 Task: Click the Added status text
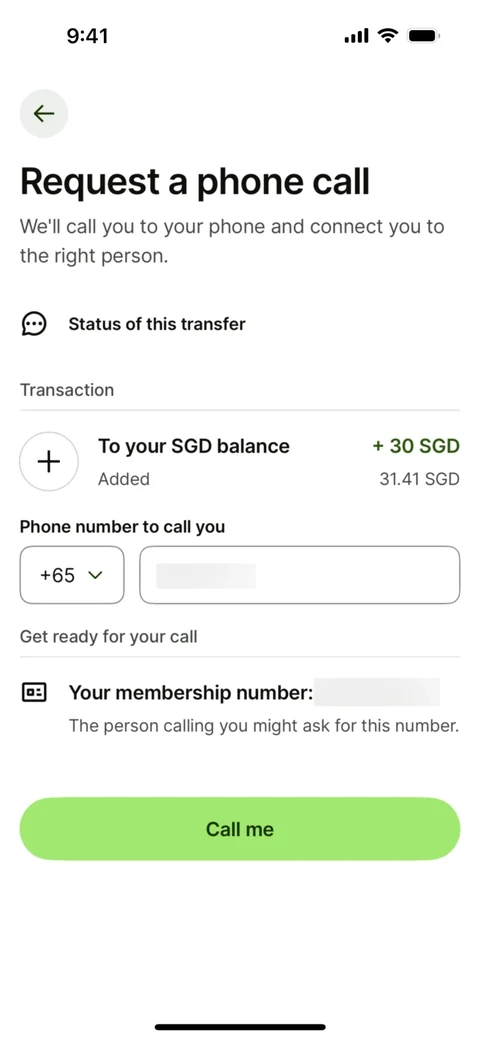pos(124,479)
